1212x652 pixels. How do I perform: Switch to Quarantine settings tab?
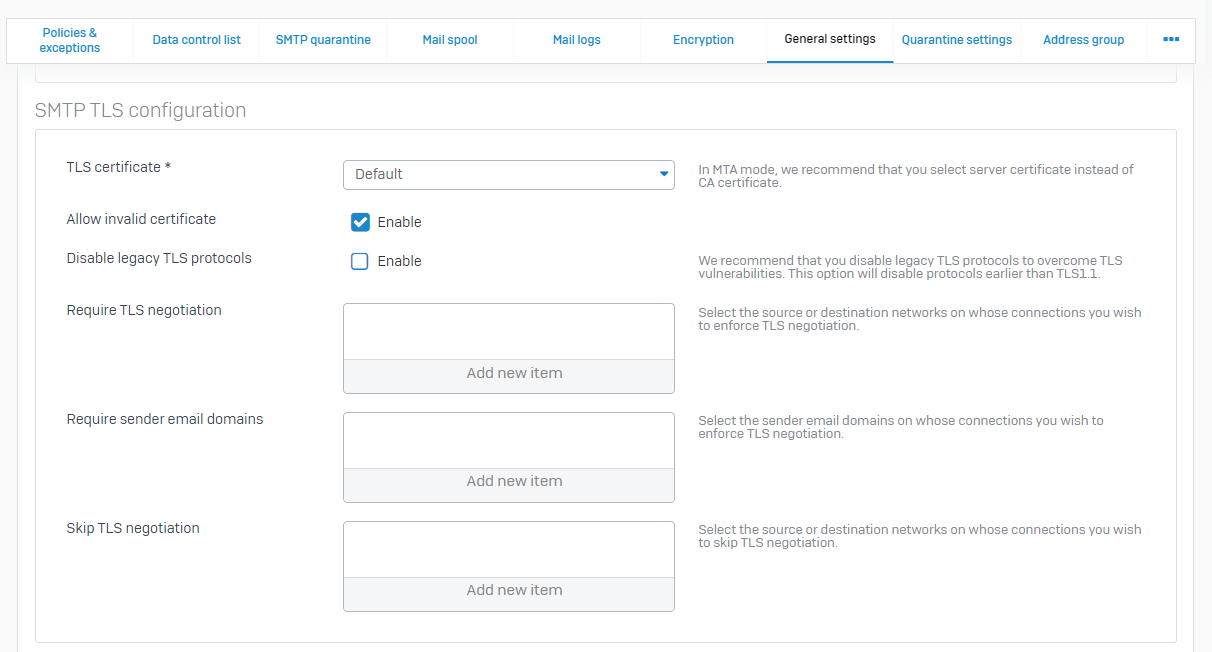coord(956,40)
